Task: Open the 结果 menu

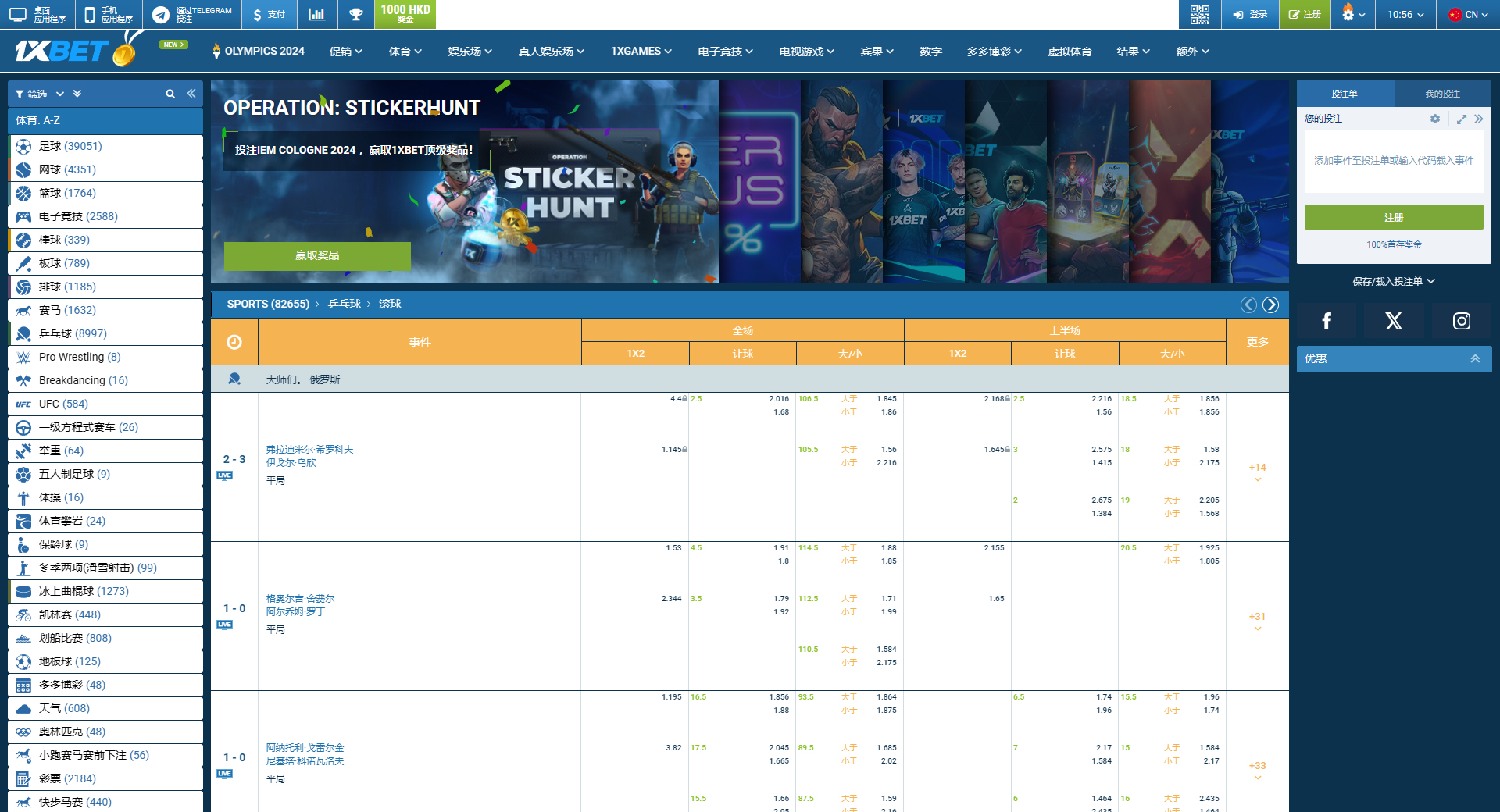Action: coord(1133,52)
